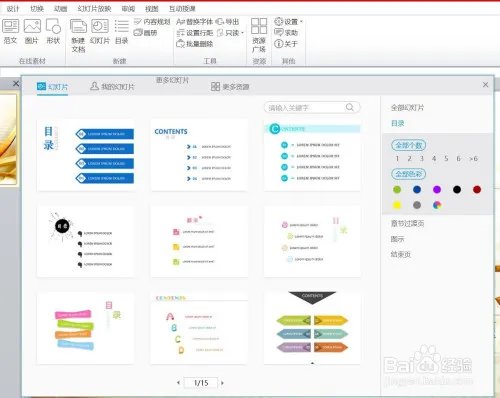Filter by item count 5
Screen dimensions: 500x398
[x=446, y=159]
